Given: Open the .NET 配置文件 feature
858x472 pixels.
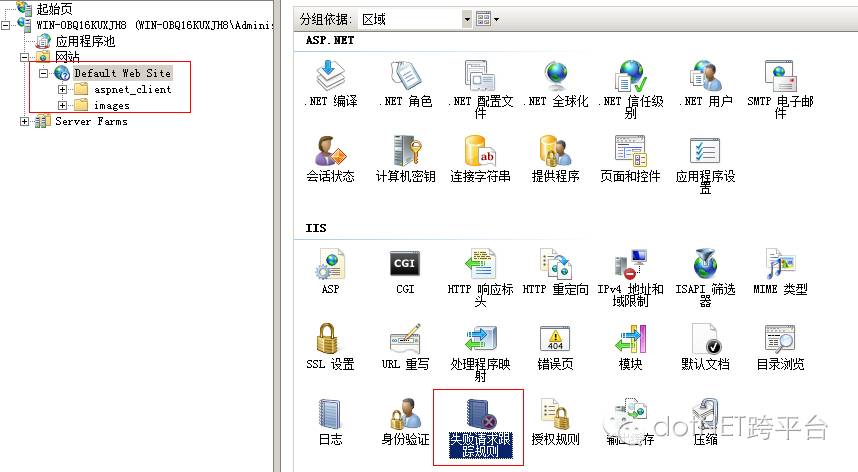Looking at the screenshot, I should point(480,89).
